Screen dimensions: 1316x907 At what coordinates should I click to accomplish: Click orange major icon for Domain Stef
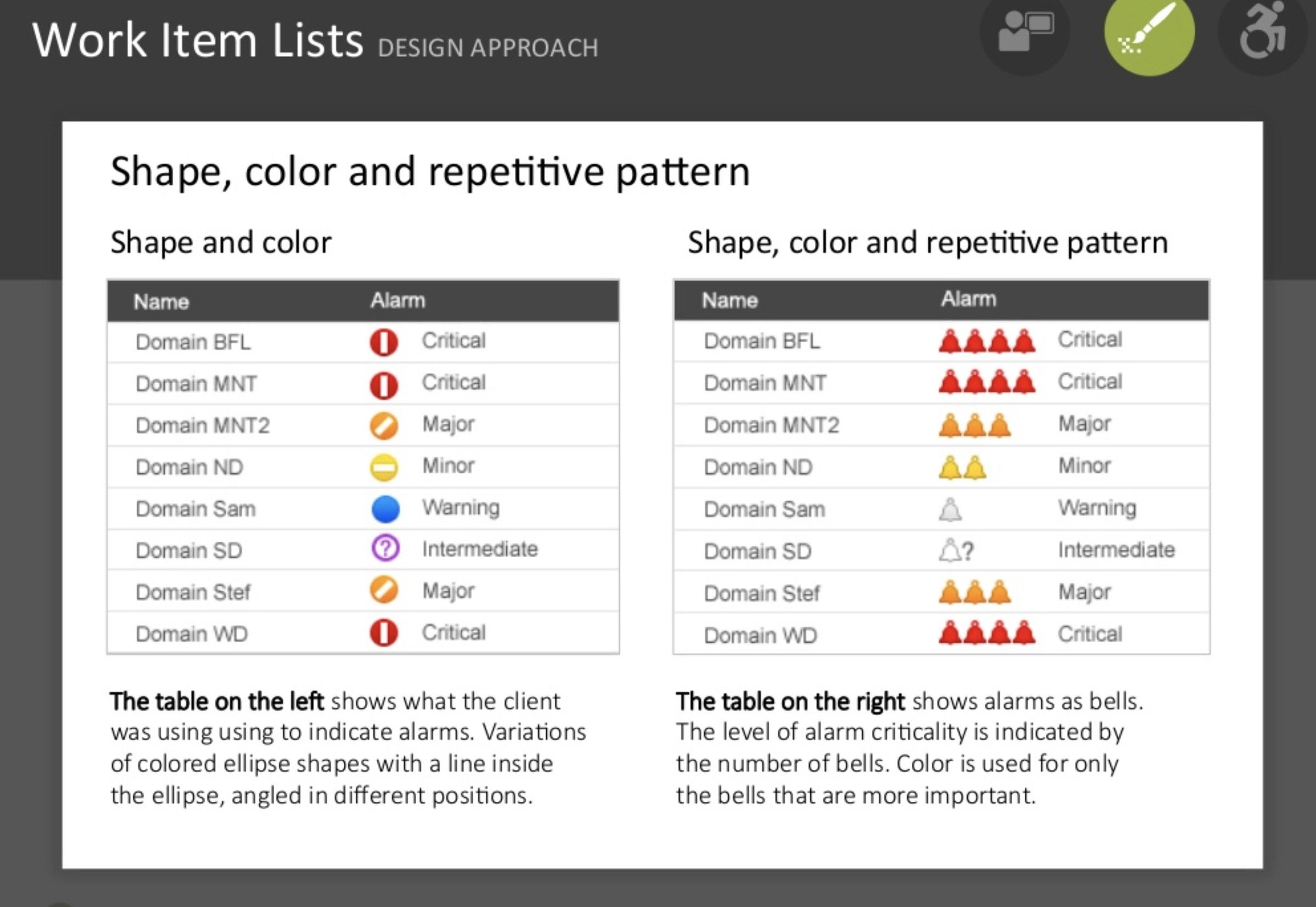pyautogui.click(x=384, y=591)
